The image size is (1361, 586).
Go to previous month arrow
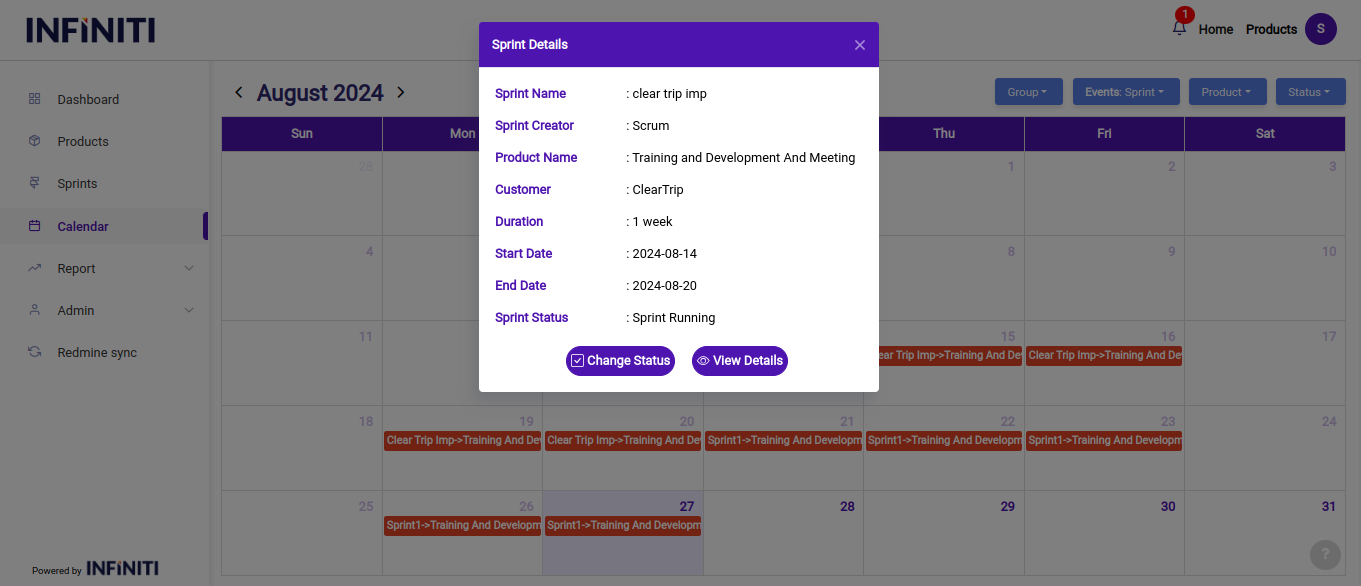point(238,92)
